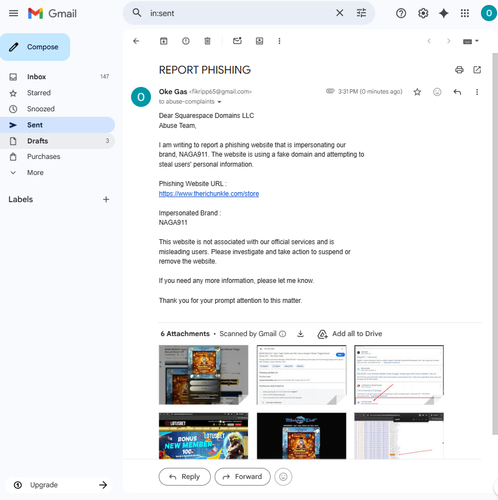Open the first game screenshot attachment
The height and width of the screenshot is (500, 498).
coord(203,375)
